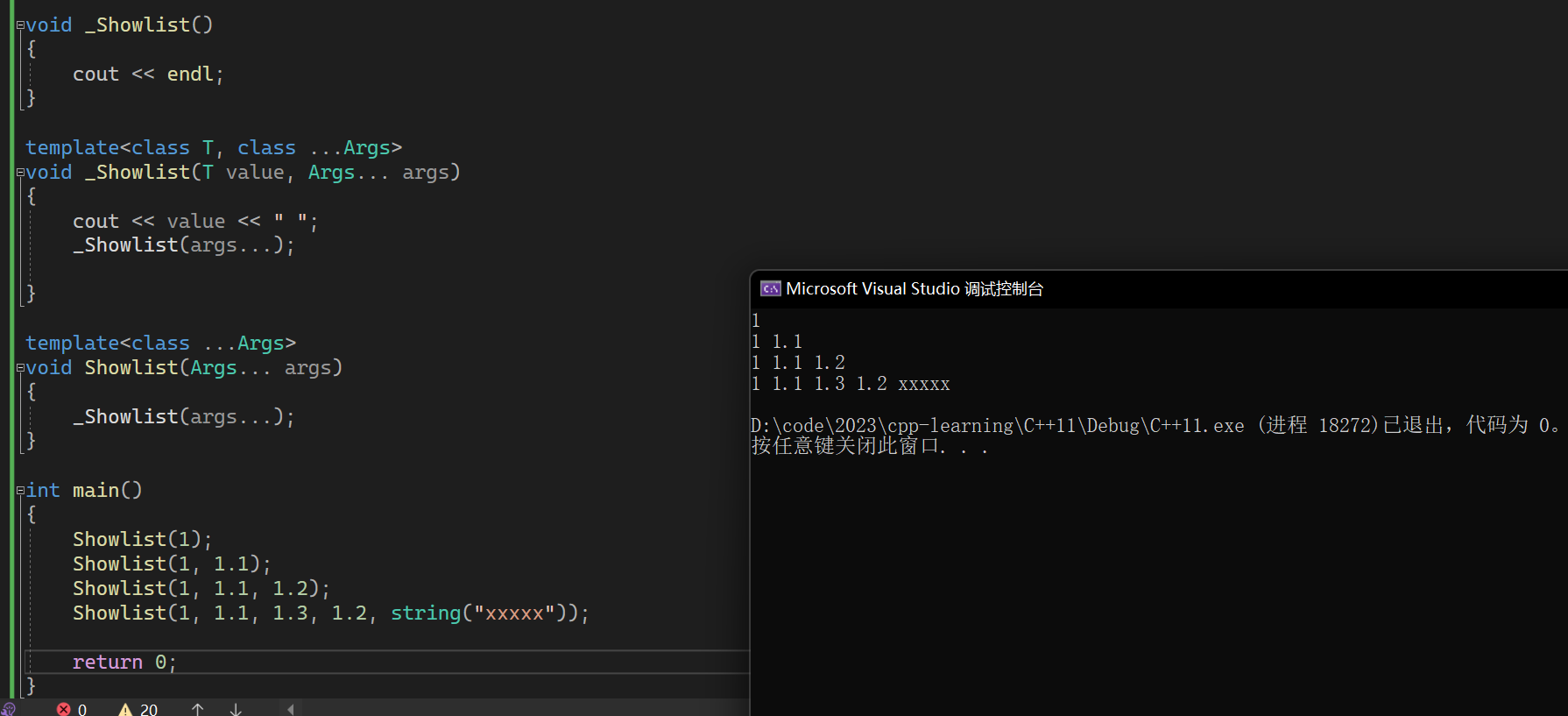Click the recursive _Showlist(args...); call inside _Showlist
Image resolution: width=1568 pixels, height=716 pixels.
[x=184, y=245]
